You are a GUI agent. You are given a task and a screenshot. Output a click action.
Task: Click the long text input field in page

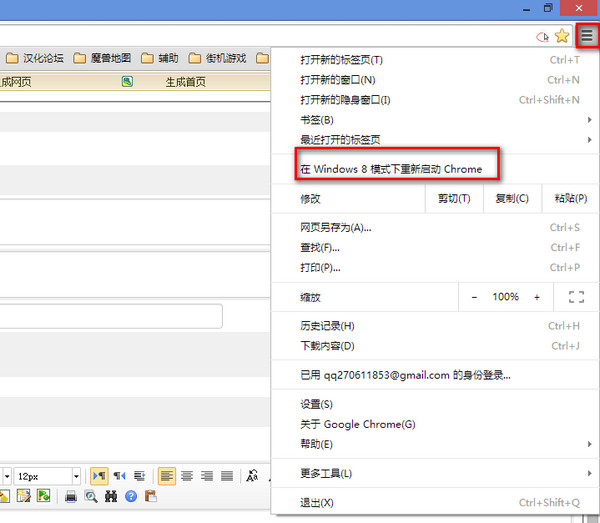[x=111, y=316]
